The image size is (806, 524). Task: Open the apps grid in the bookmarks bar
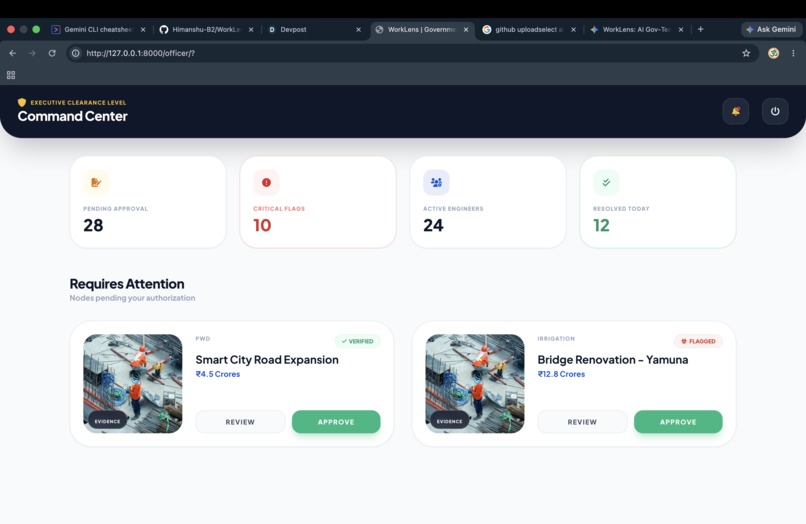coord(11,75)
